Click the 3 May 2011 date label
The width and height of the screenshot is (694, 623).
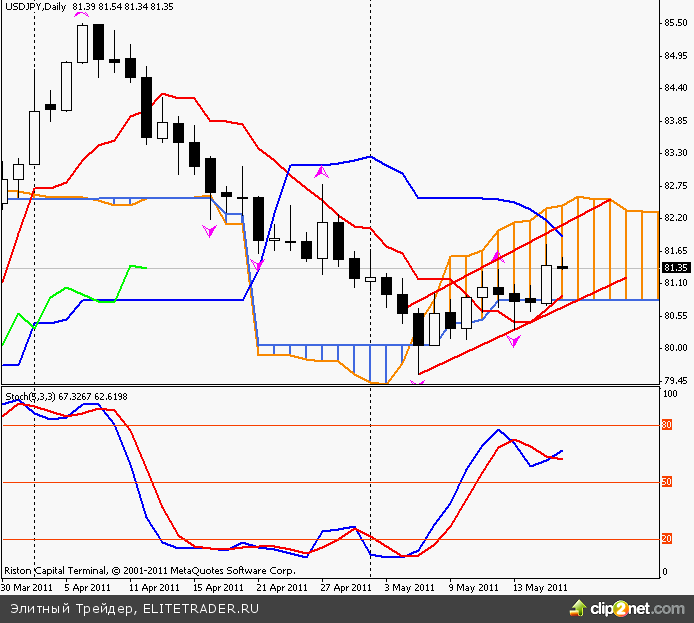pos(410,587)
